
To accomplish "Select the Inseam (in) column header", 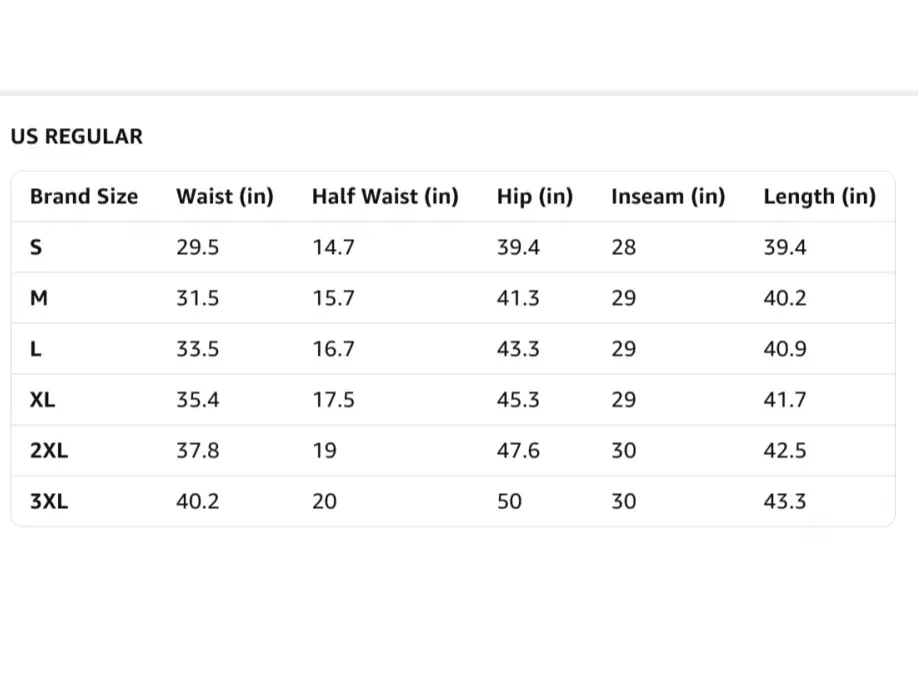I will click(x=668, y=197).
